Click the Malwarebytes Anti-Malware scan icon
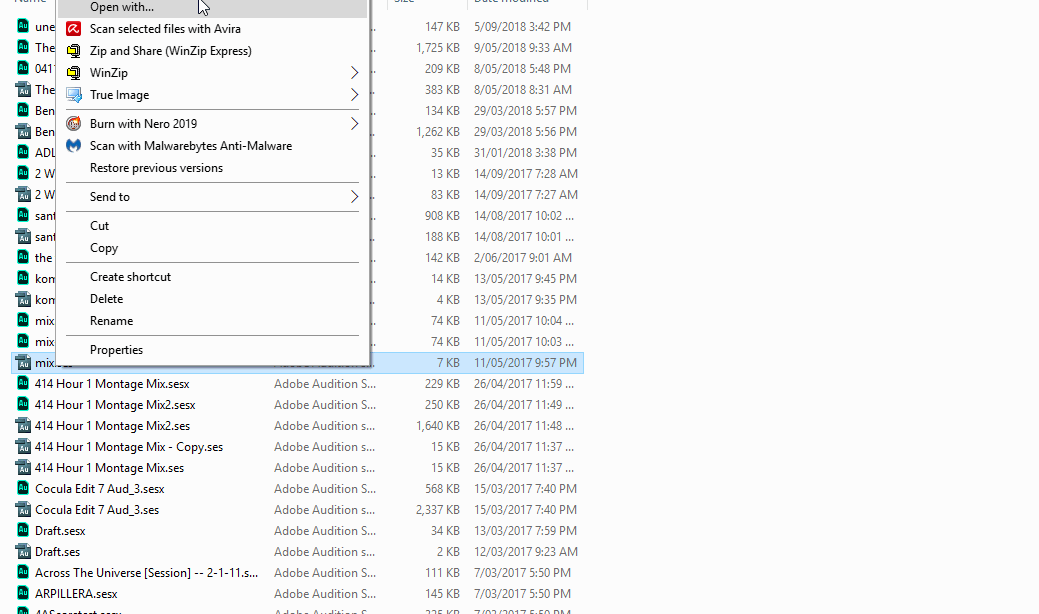The height and width of the screenshot is (614, 1039). coord(74,146)
